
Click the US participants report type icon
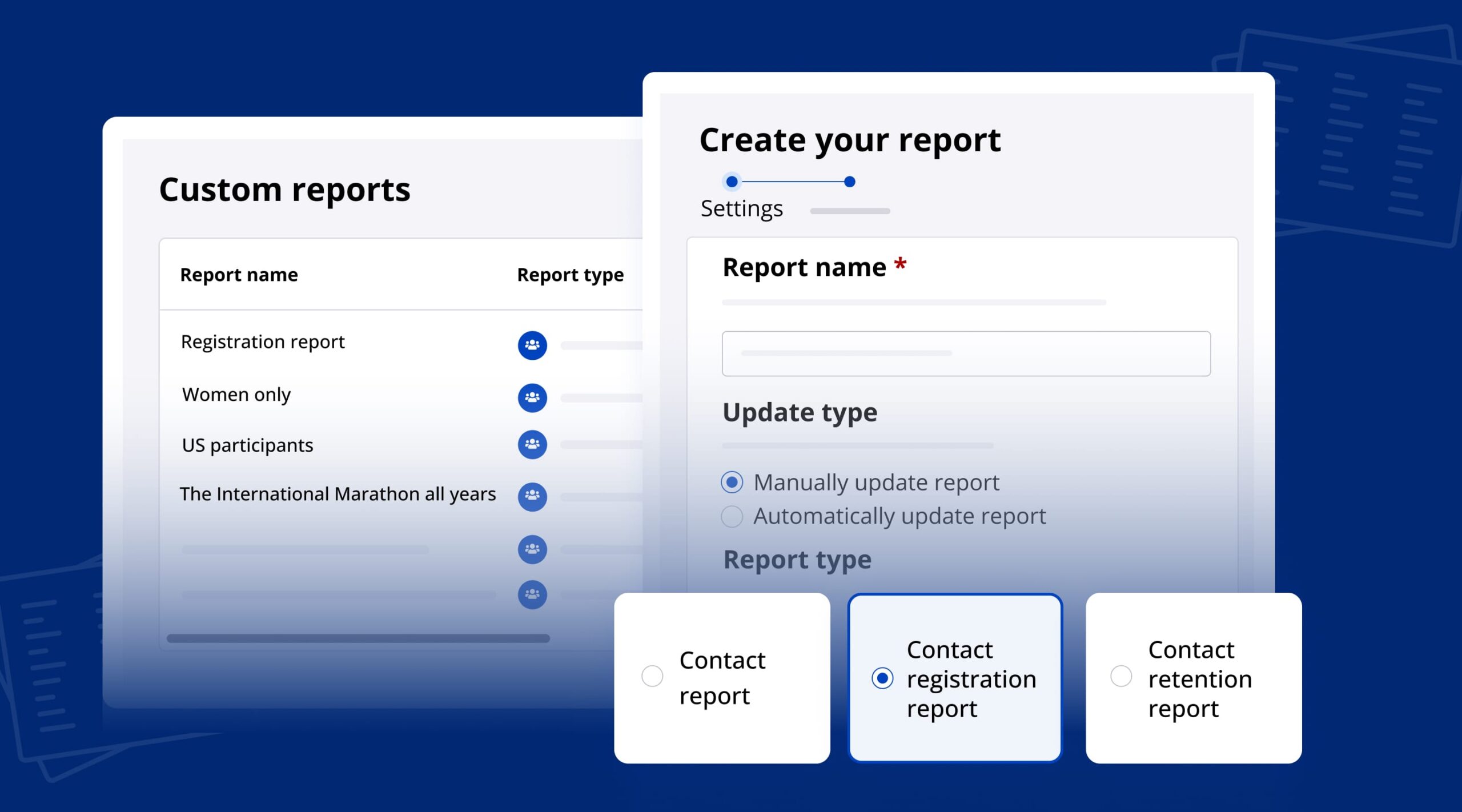coord(532,444)
